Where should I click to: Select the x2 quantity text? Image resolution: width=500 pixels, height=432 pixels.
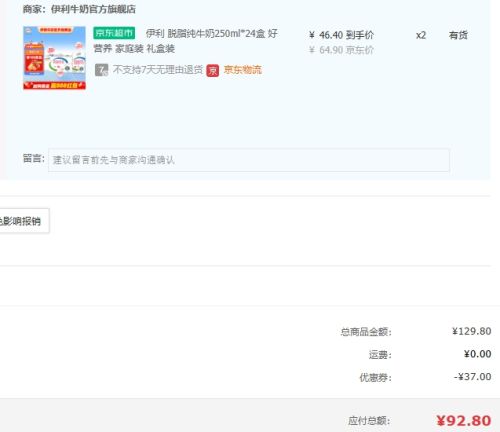(421, 35)
